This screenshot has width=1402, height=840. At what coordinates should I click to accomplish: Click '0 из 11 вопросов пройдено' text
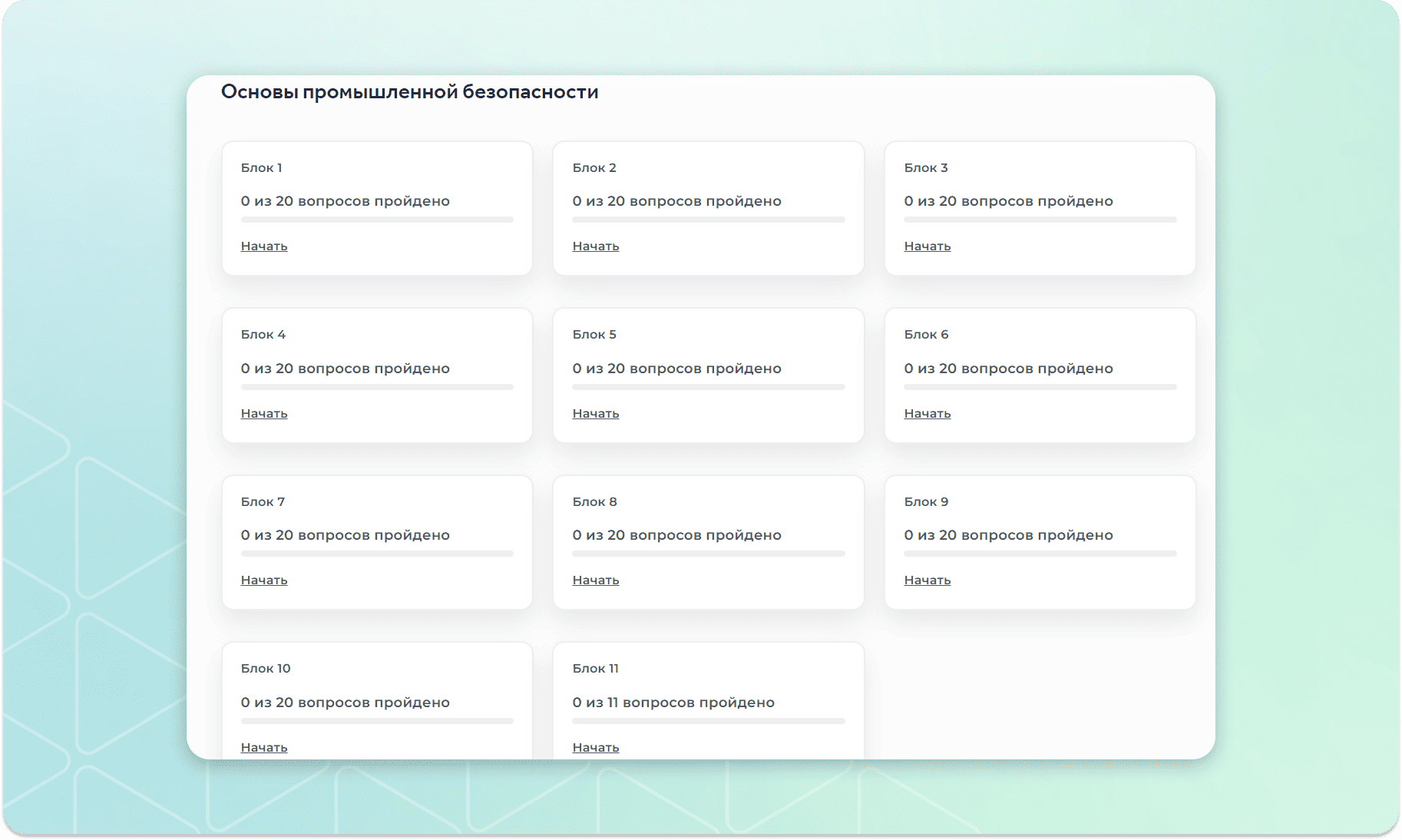pos(673,703)
